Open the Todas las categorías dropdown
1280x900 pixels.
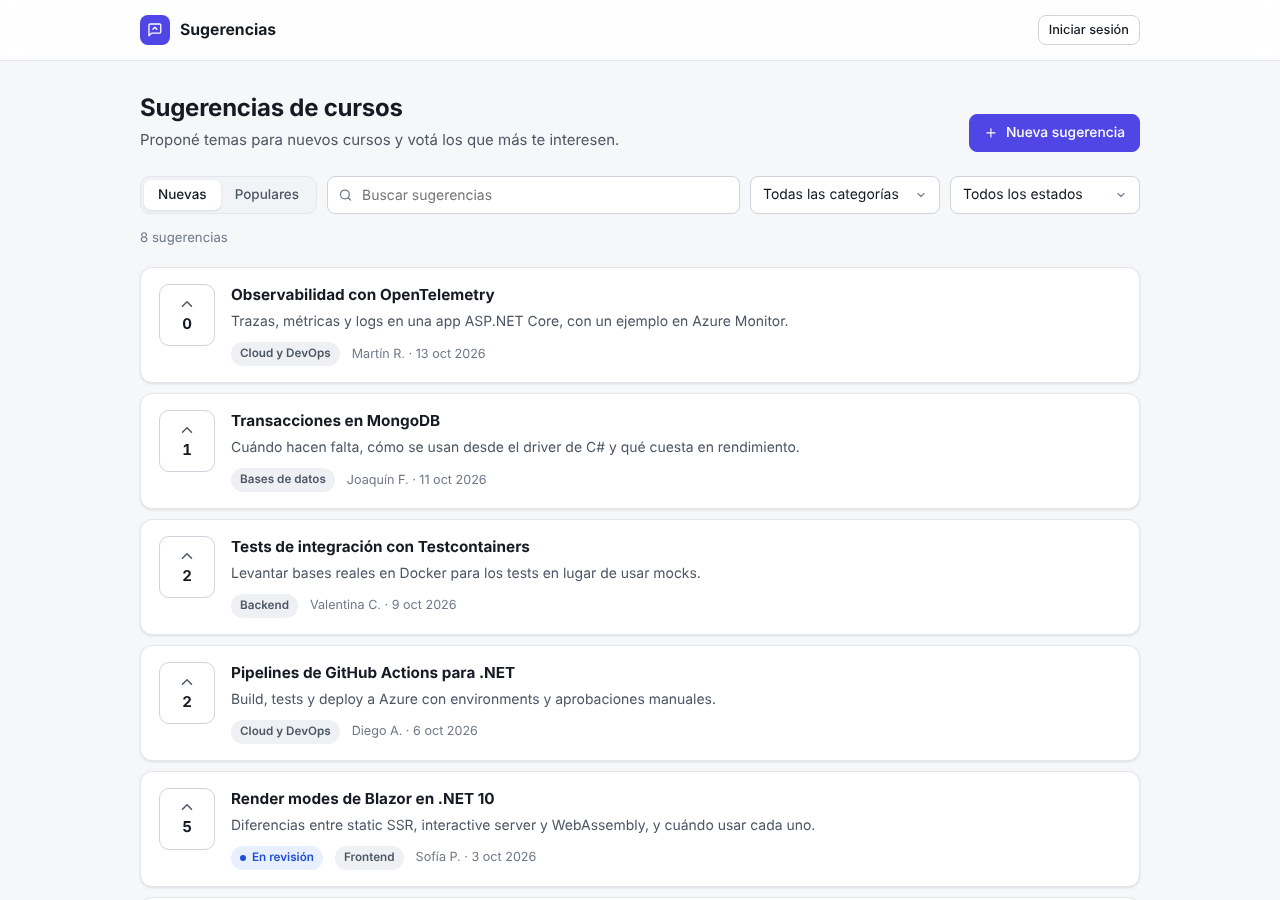845,195
